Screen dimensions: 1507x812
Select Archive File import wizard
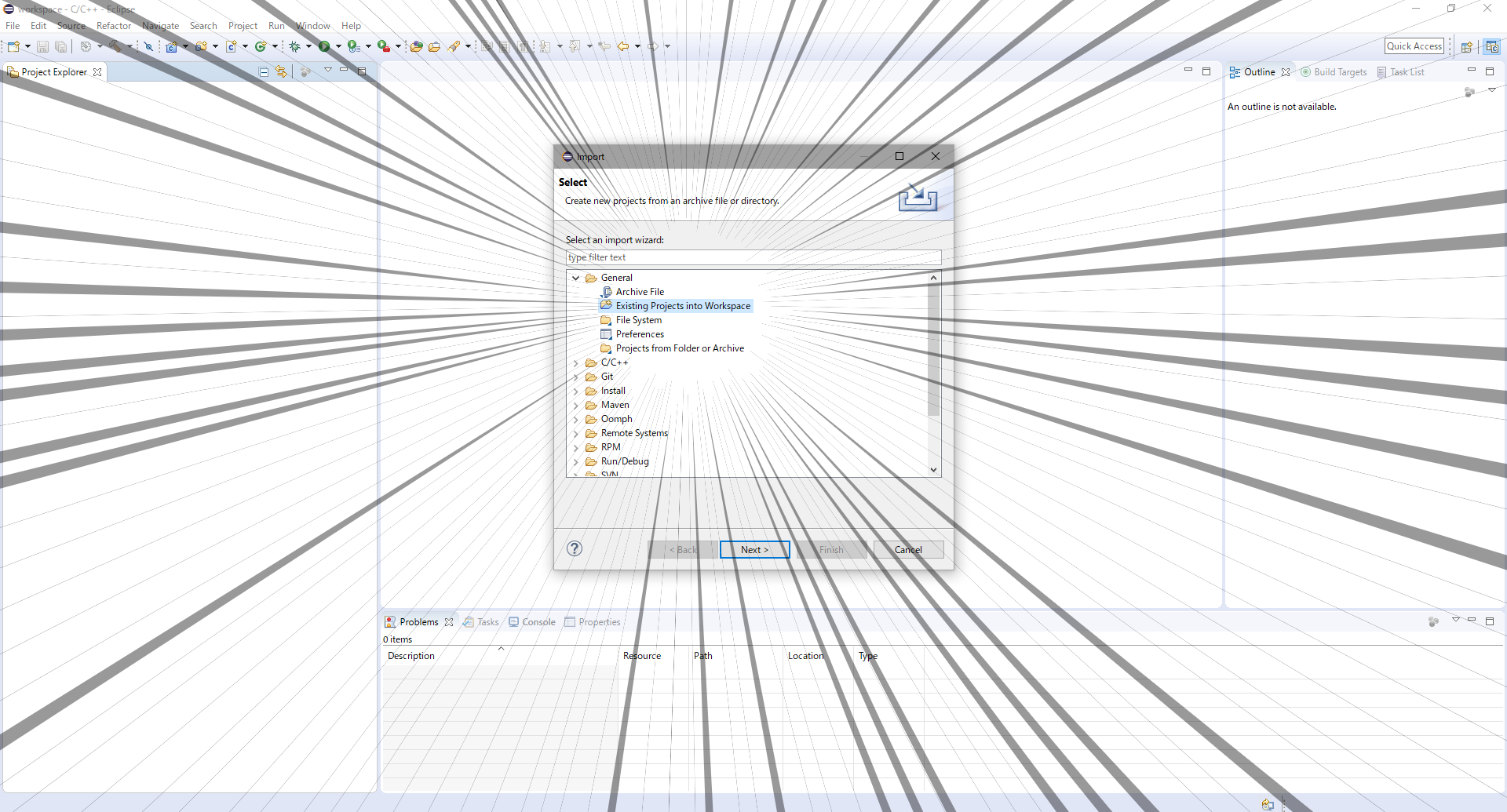[x=639, y=291]
